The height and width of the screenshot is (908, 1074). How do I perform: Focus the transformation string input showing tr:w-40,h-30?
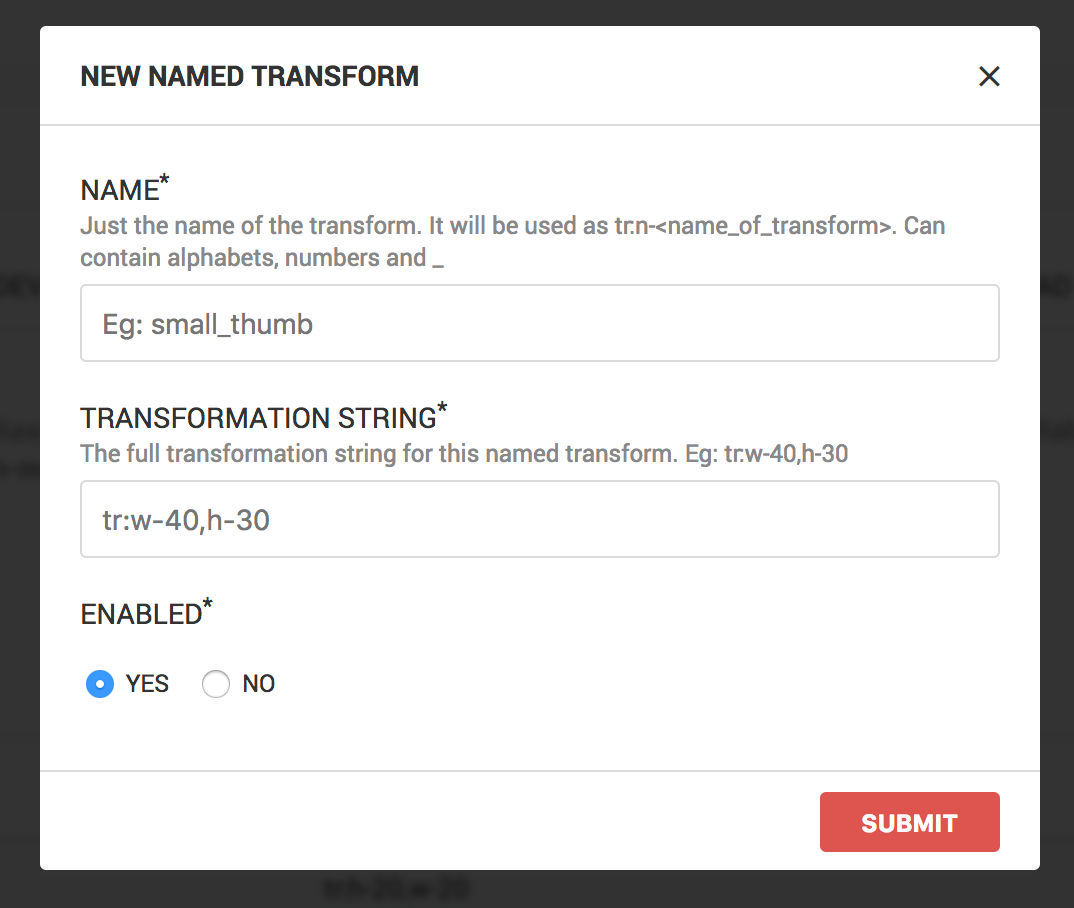coord(539,518)
